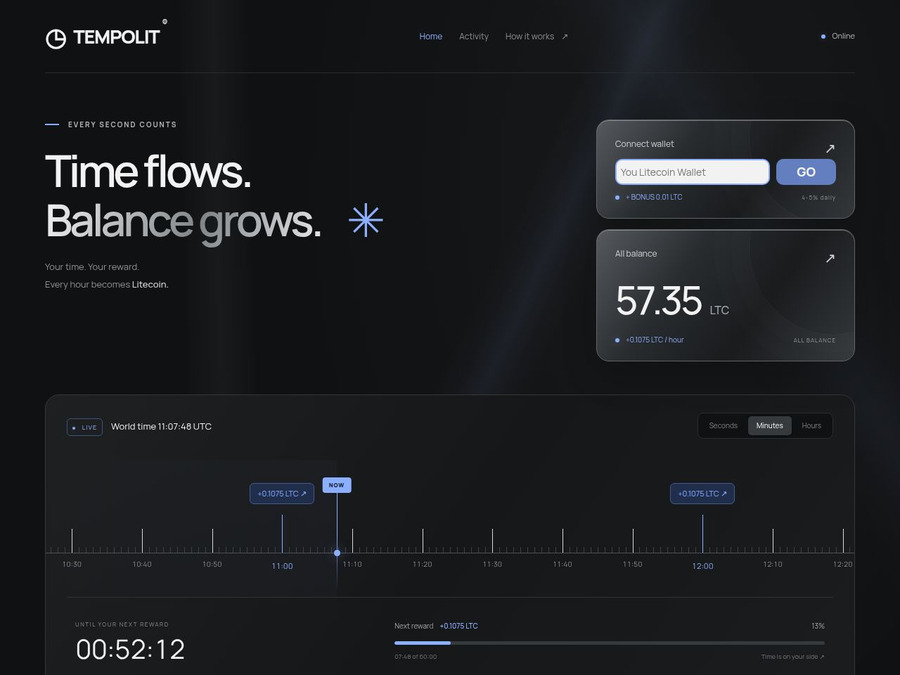Switch the timeline scale to Hours
Image resolution: width=900 pixels, height=675 pixels.
(812, 426)
